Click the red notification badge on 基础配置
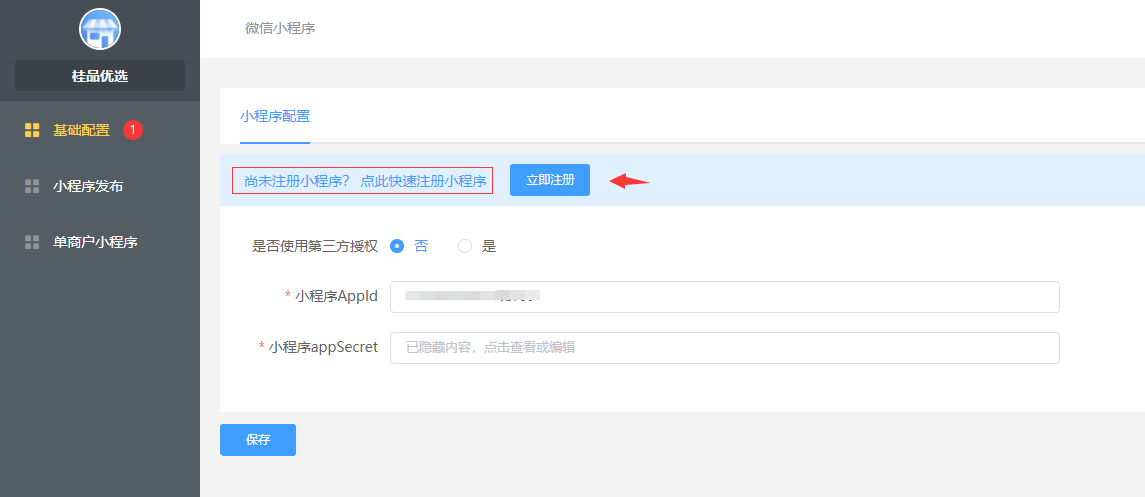Viewport: 1145px width, 497px height. [x=133, y=130]
